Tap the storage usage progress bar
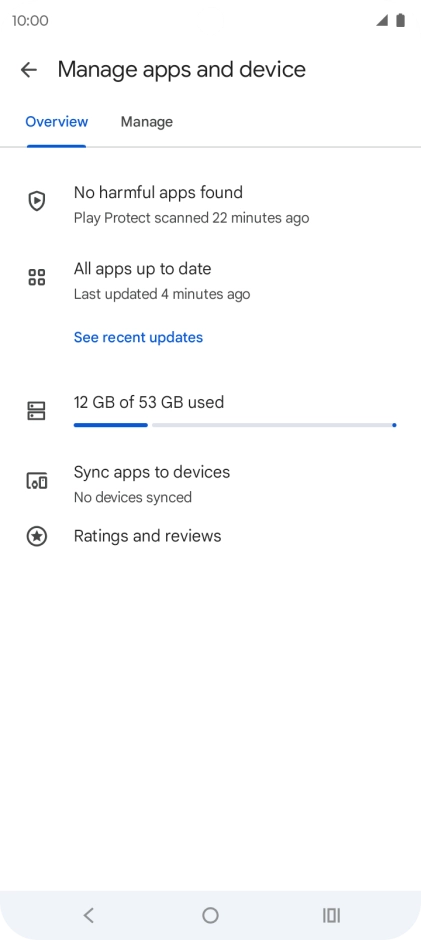The height and width of the screenshot is (940, 421). click(x=234, y=425)
